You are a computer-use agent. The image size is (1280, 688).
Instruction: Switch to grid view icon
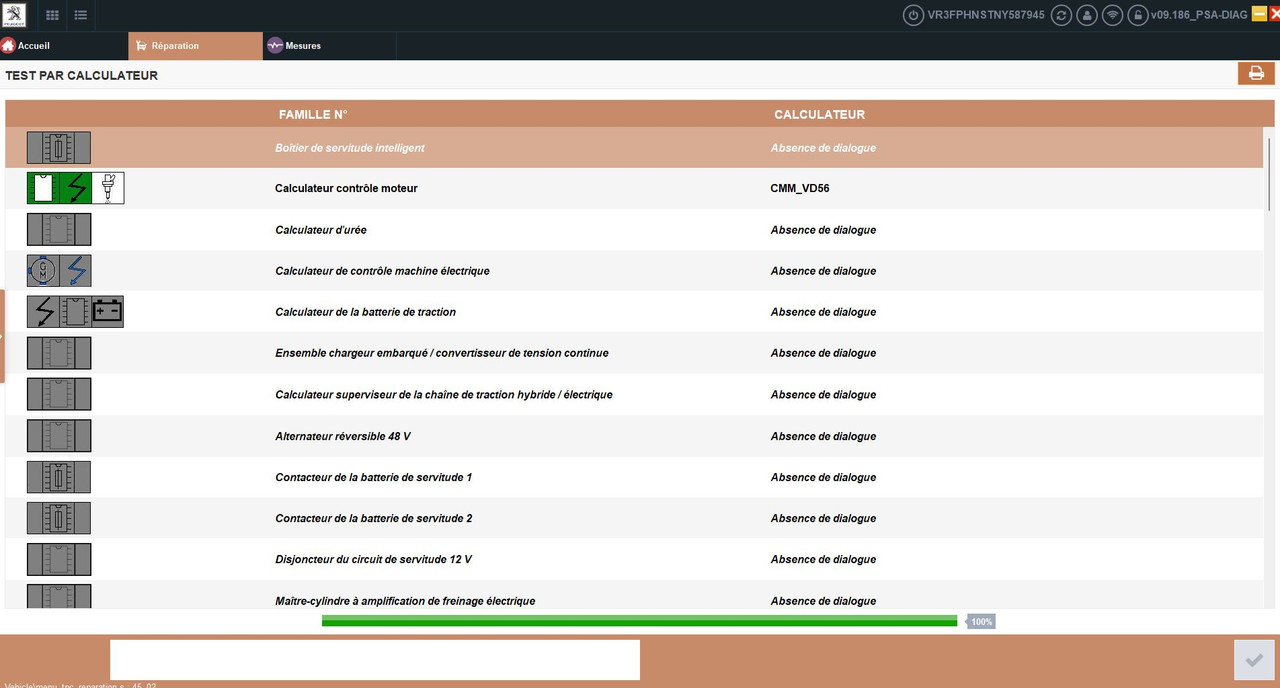pos(52,15)
